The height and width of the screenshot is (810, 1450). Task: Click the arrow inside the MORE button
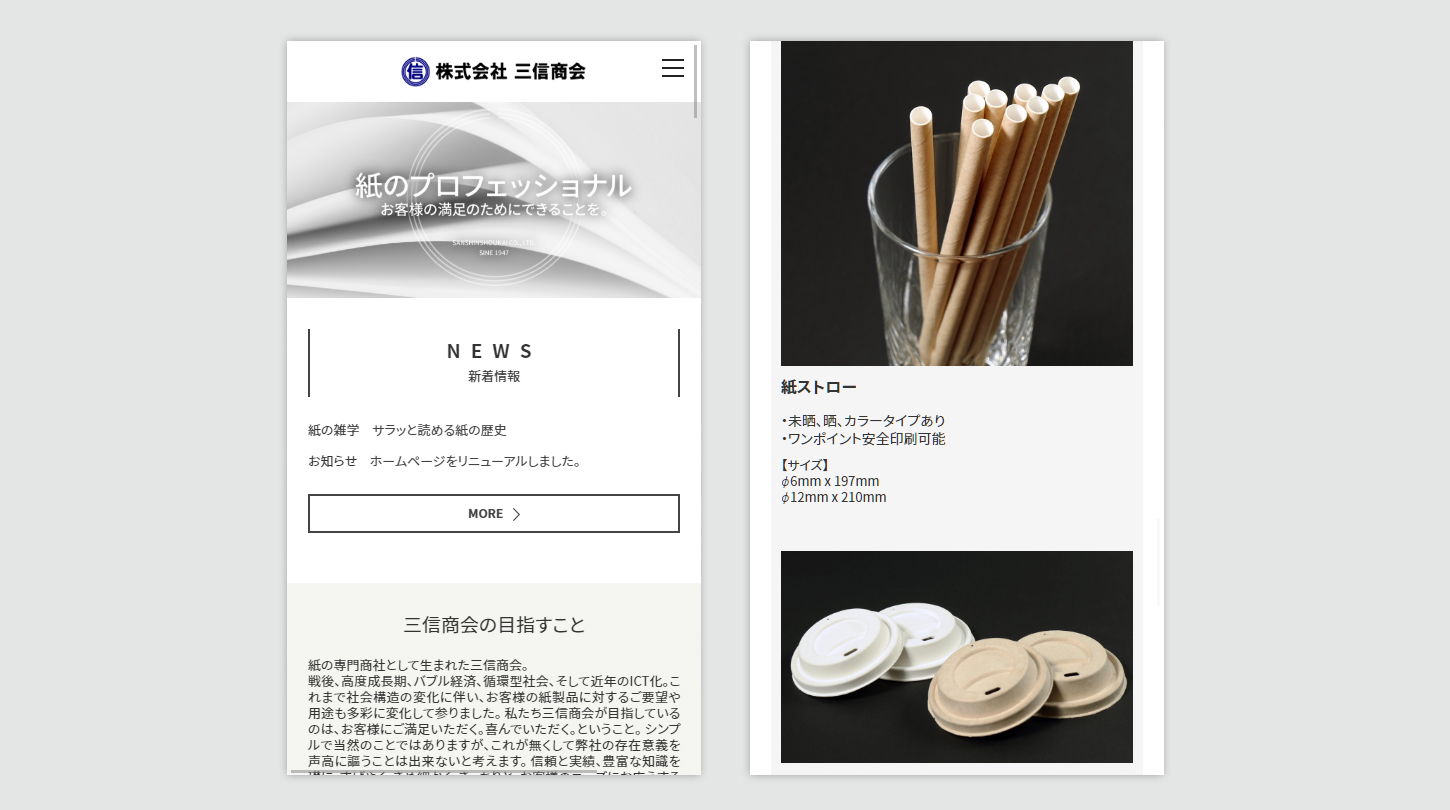(x=517, y=514)
